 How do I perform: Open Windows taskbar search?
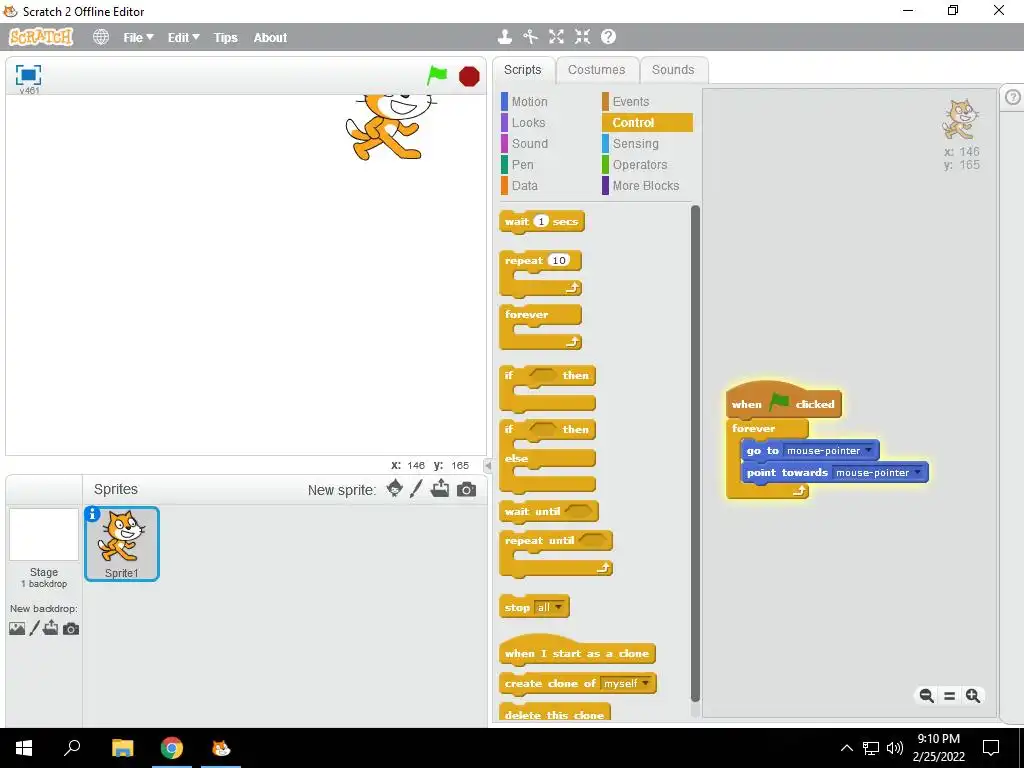tap(72, 748)
